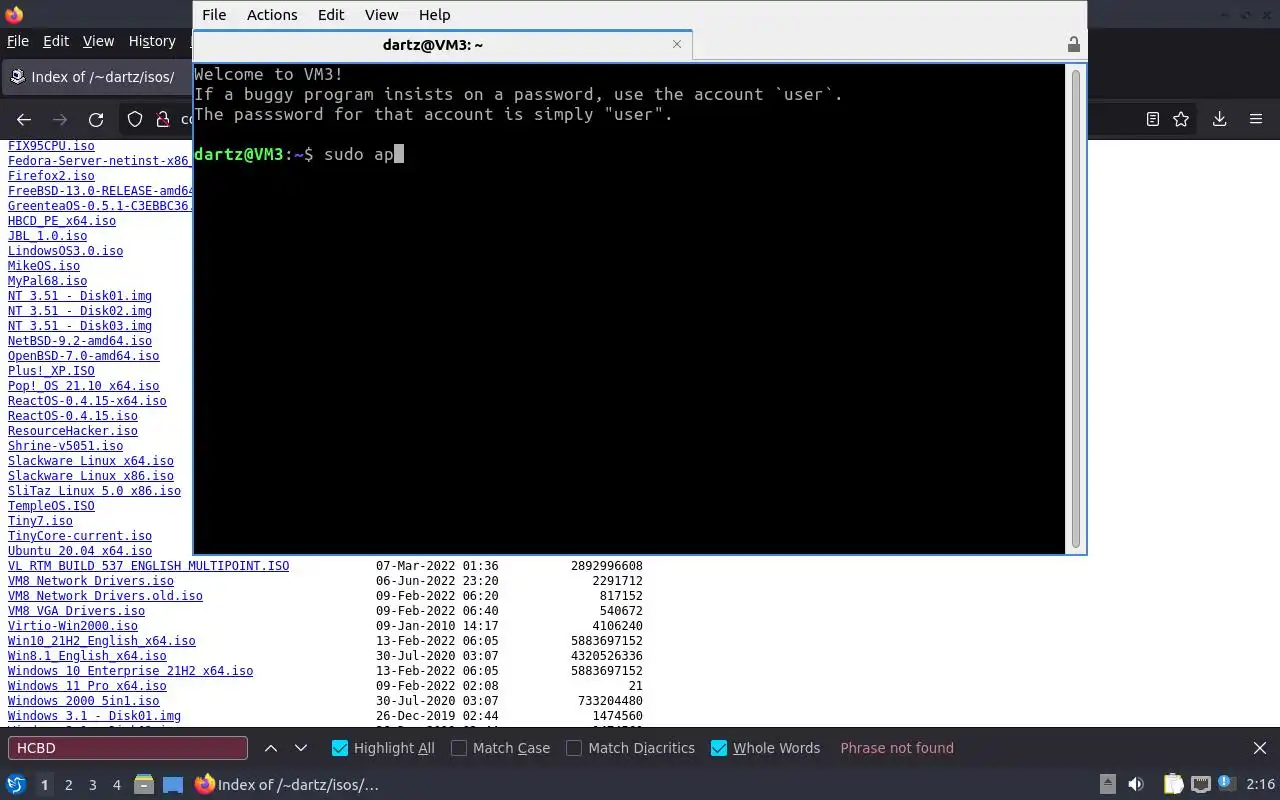Open terminal Edit menu
Screen dimensions: 1280x800
(x=331, y=15)
